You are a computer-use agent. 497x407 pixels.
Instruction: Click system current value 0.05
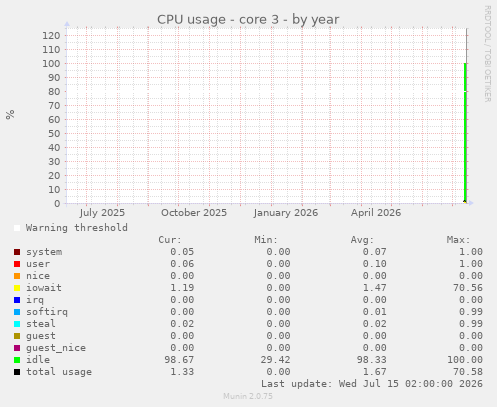click(182, 252)
